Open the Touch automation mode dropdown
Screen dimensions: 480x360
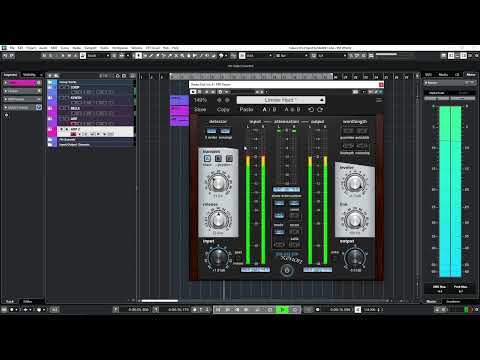click(x=98, y=56)
